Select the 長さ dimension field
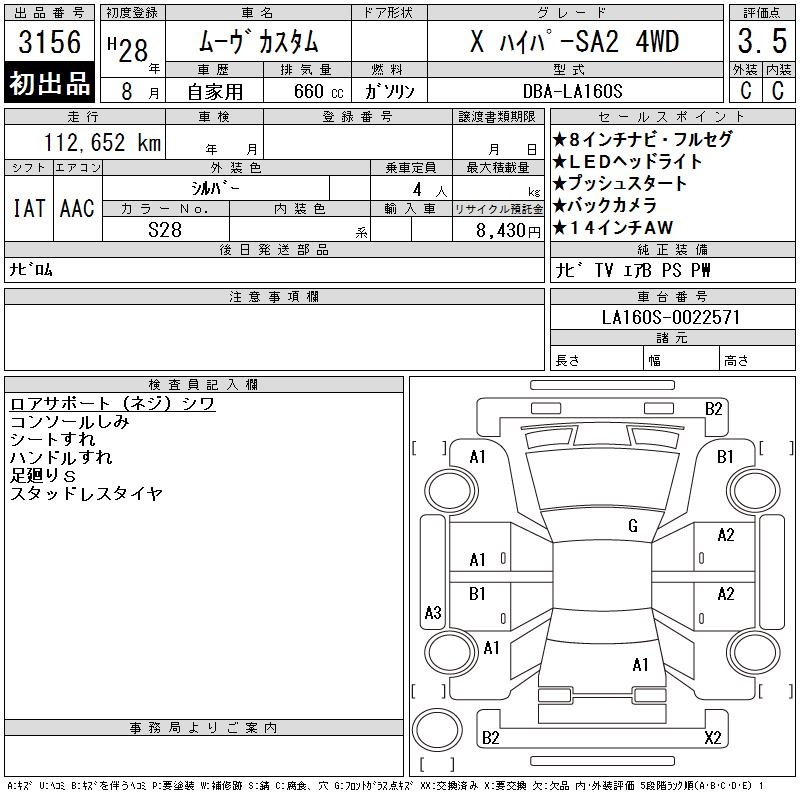This screenshot has width=800, height=800. pyautogui.click(x=596, y=358)
